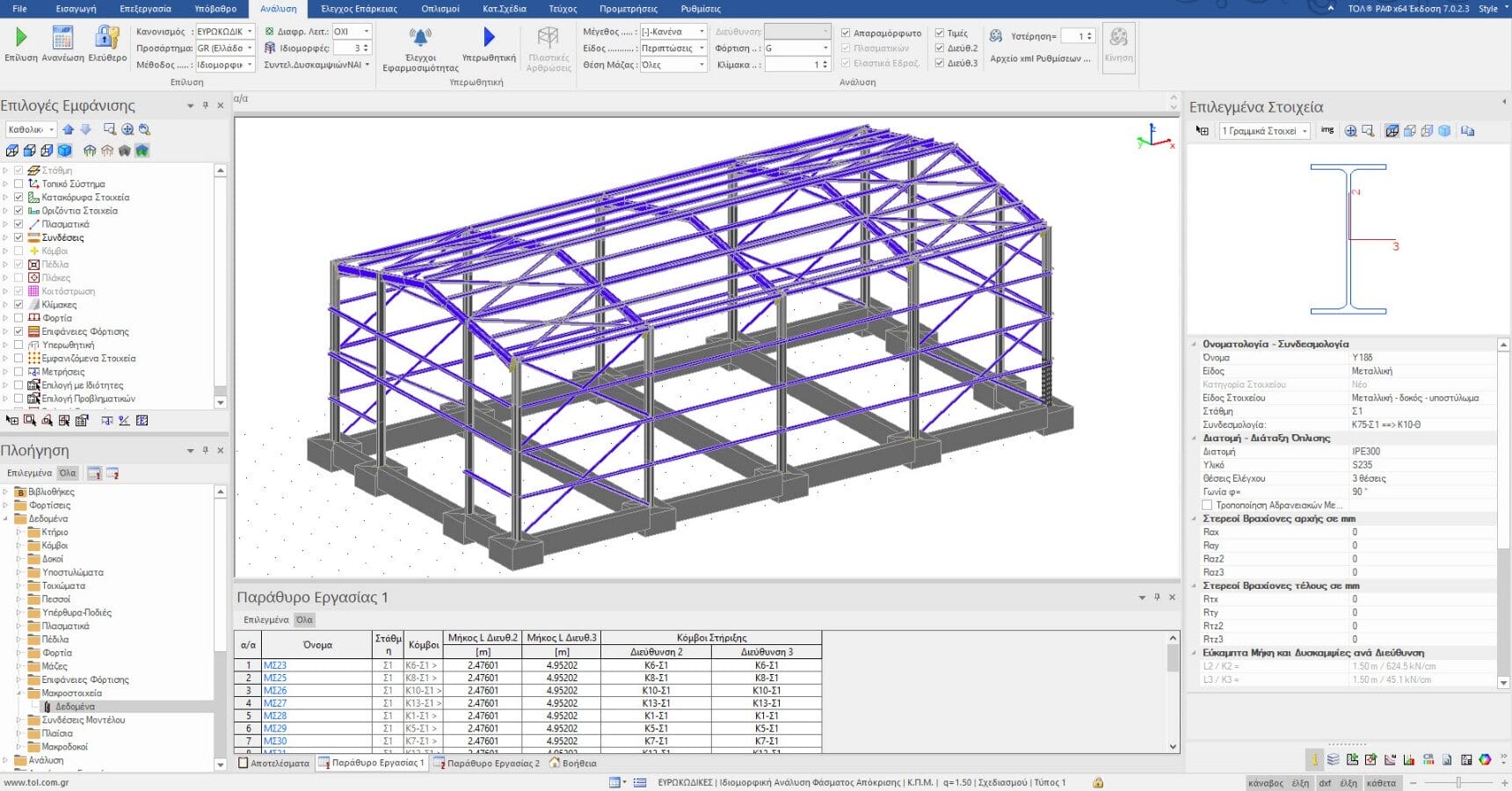
Task: Click Αρχείο xml Ρυθμίσεων button
Action: 1040,59
